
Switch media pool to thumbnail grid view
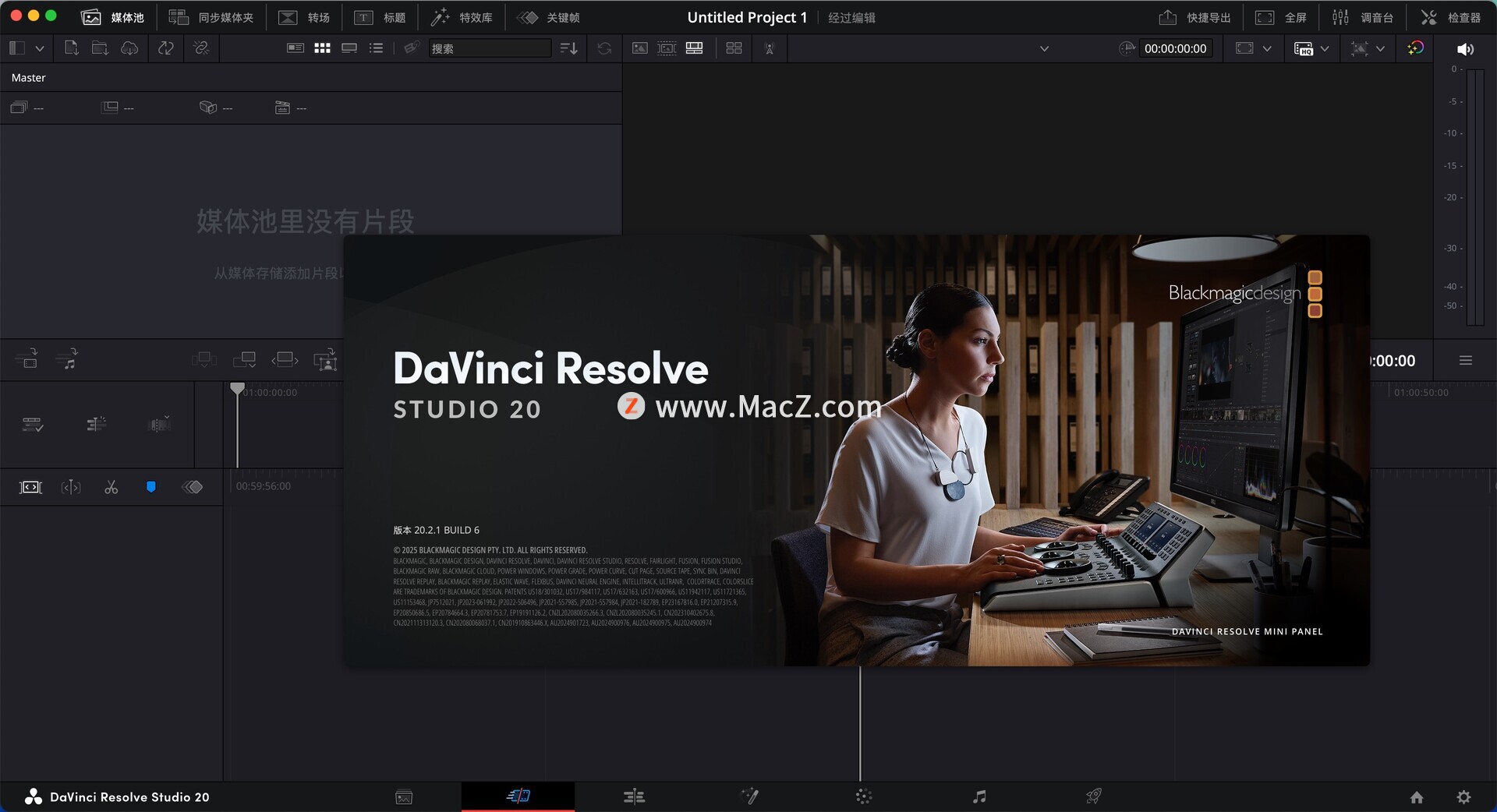click(x=322, y=48)
